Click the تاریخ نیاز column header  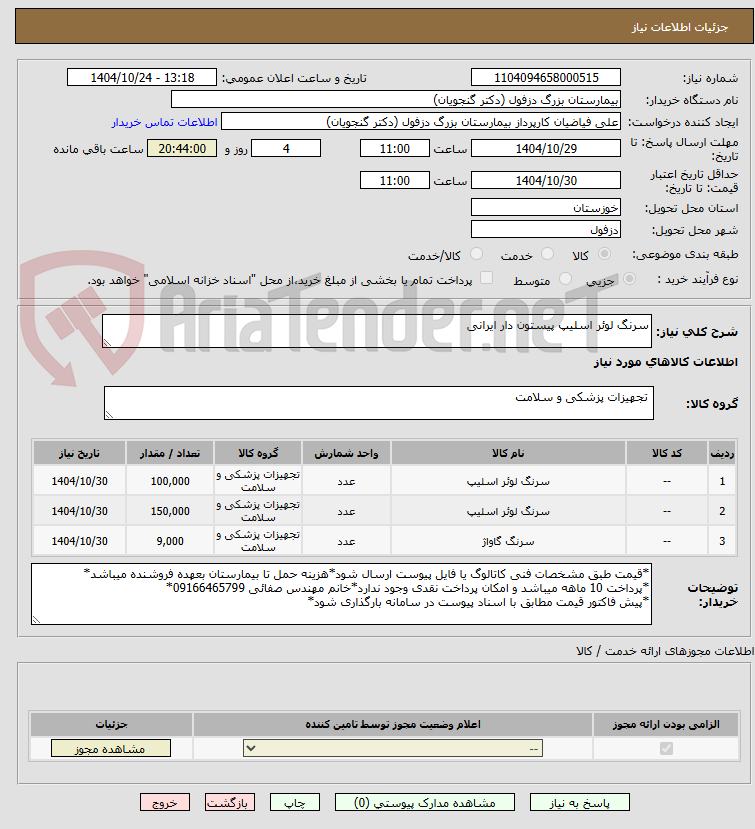(79, 453)
